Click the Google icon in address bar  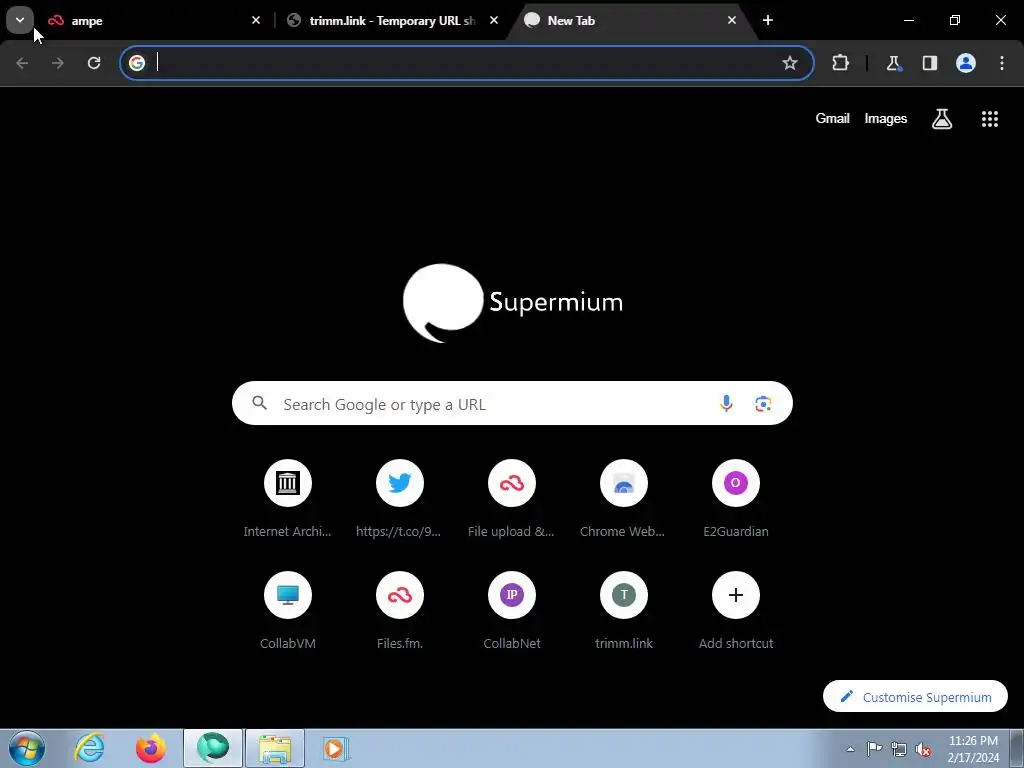tap(136, 63)
